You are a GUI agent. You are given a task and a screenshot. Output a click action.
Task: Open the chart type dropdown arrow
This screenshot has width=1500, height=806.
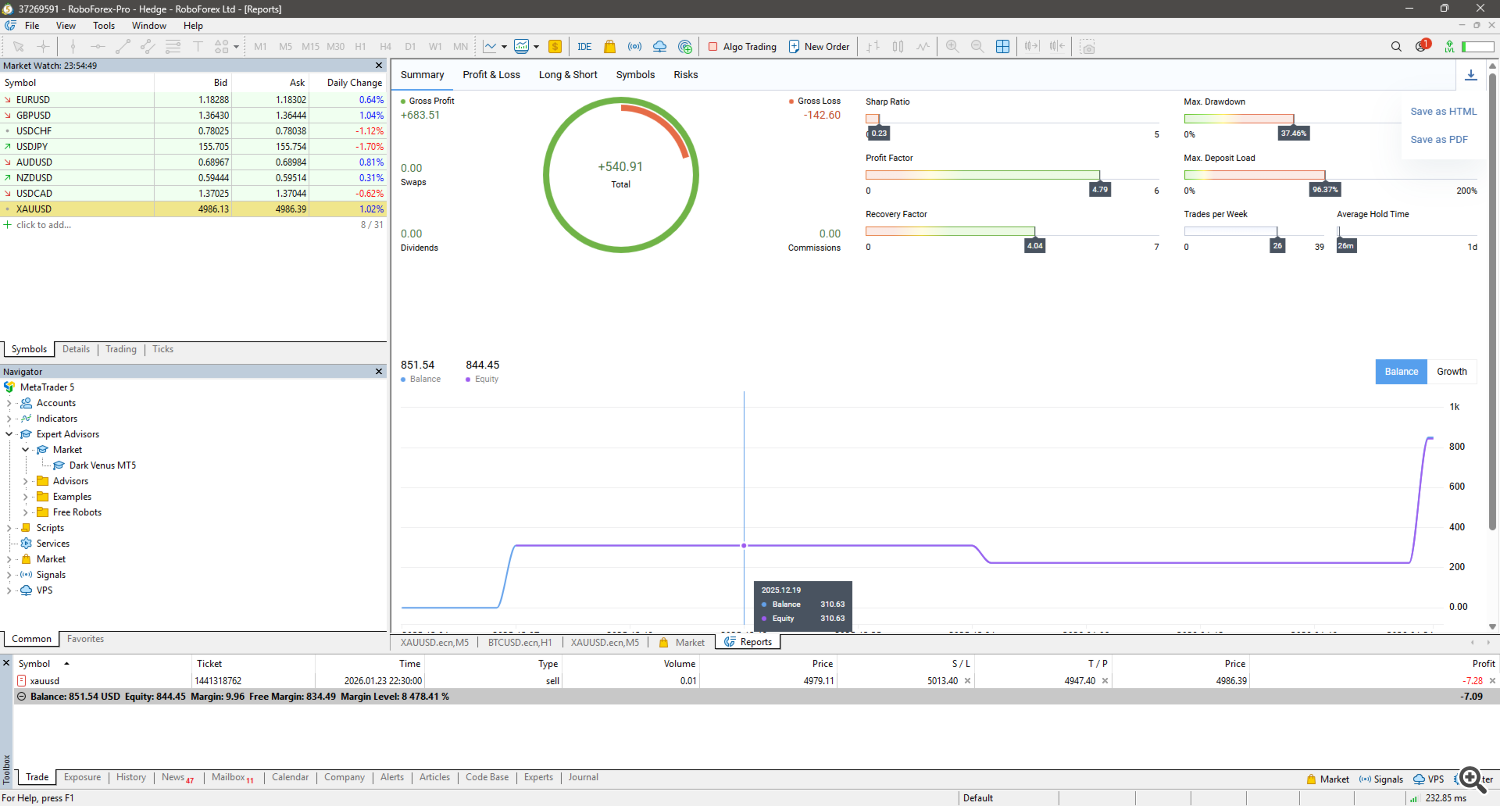pos(504,46)
